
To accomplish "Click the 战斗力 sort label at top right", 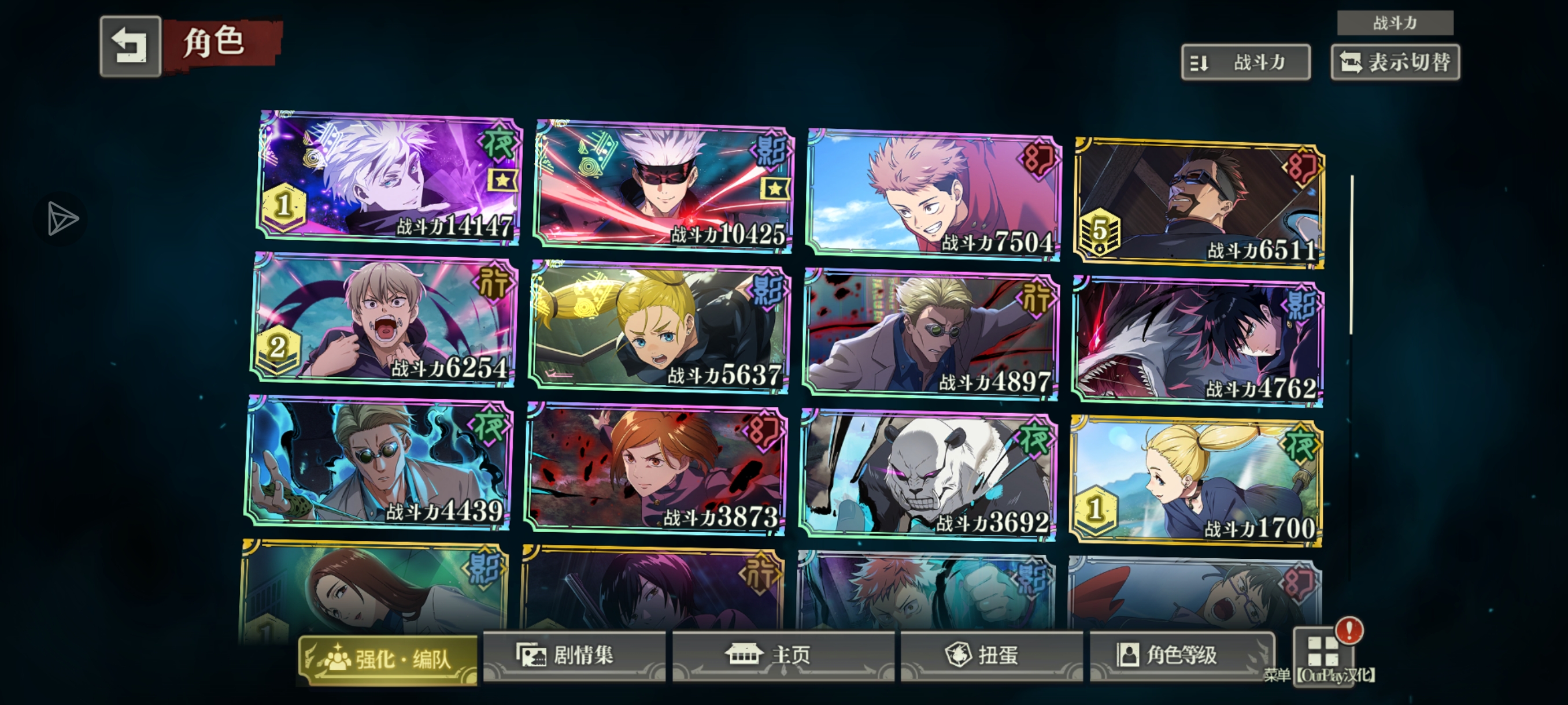I will [1395, 23].
